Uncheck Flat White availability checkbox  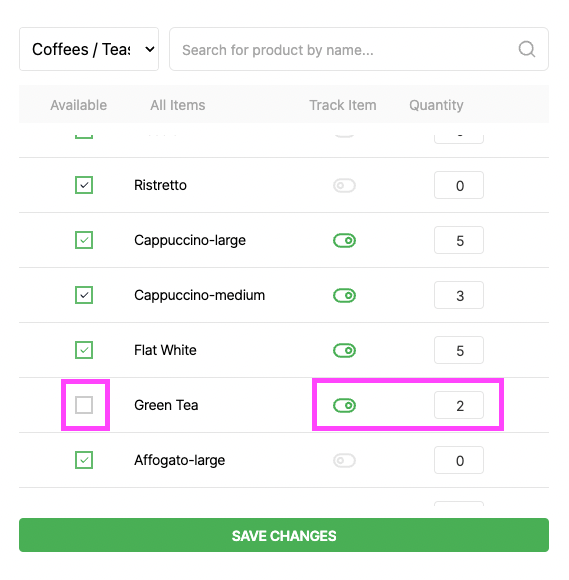pyautogui.click(x=84, y=350)
